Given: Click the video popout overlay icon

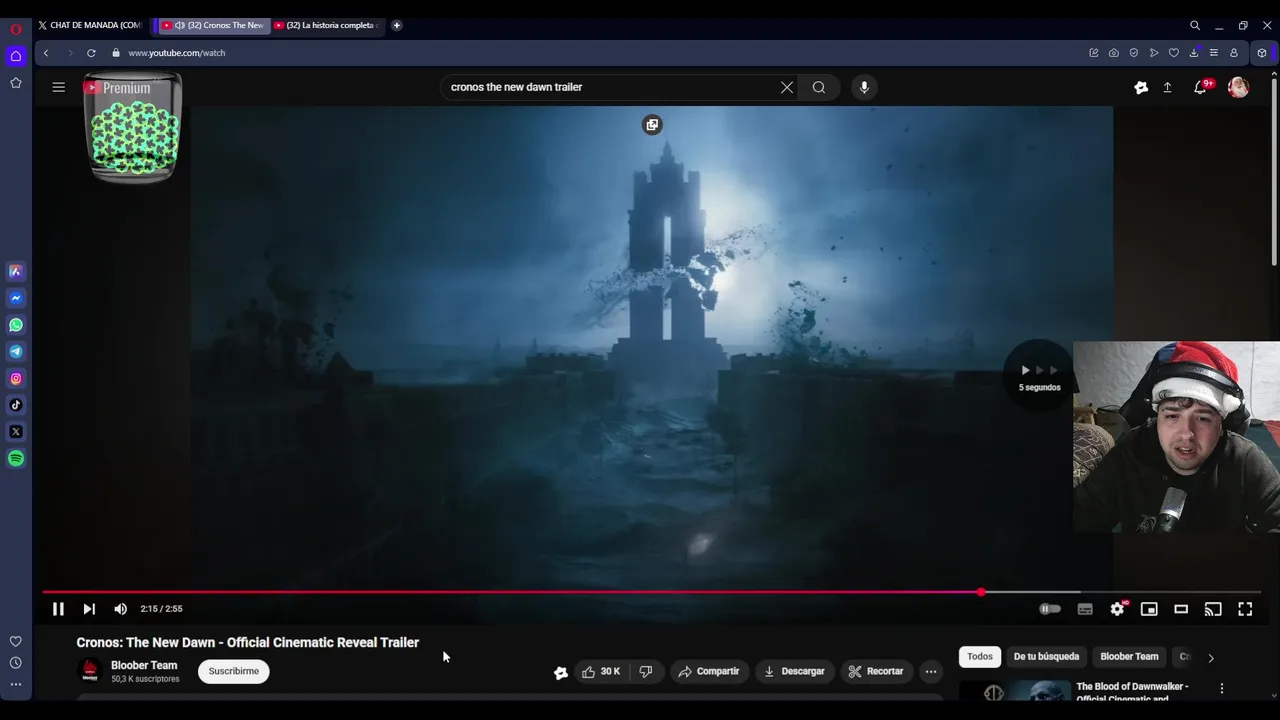Looking at the screenshot, I should (652, 125).
